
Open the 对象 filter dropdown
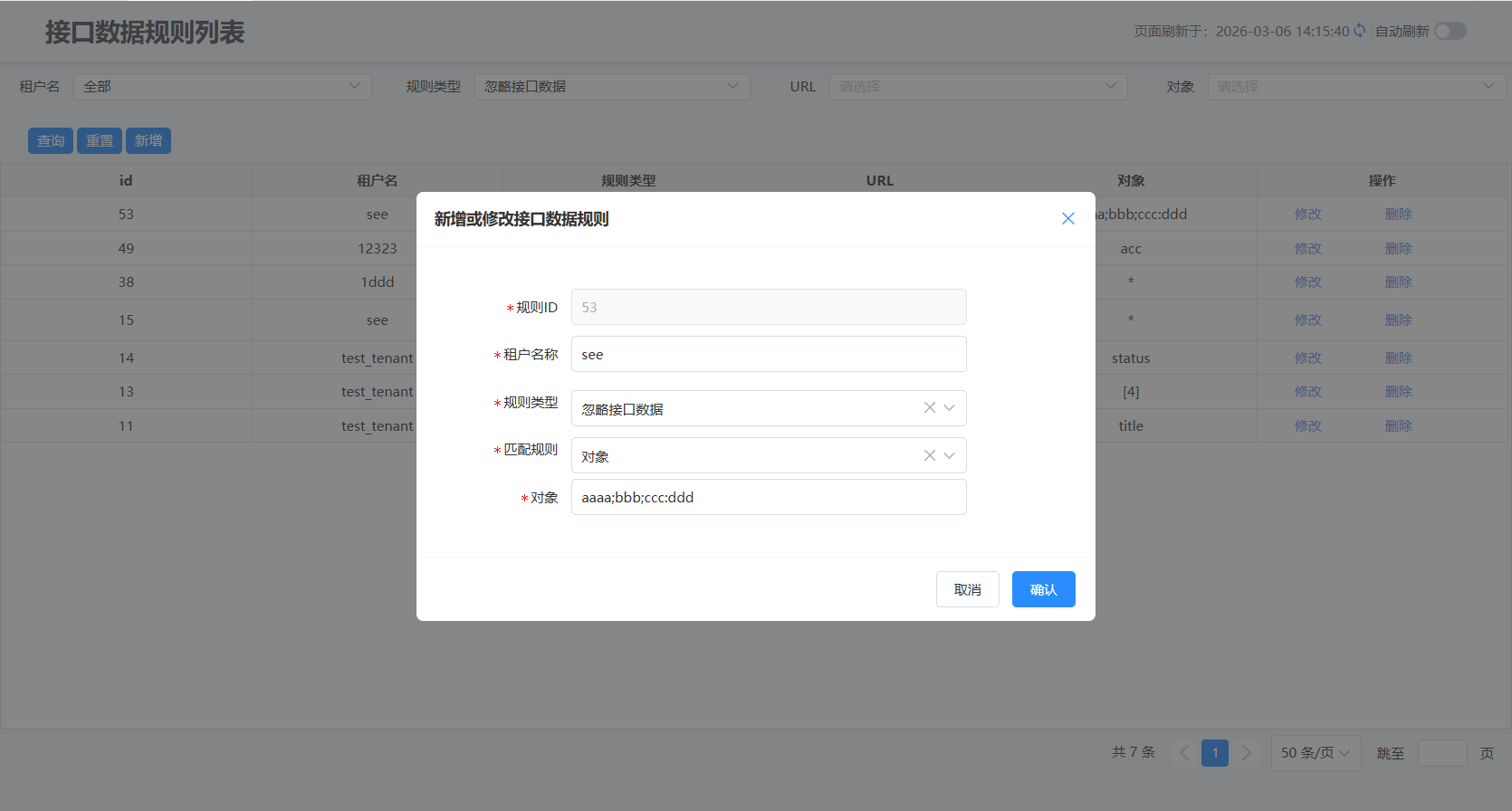click(x=1355, y=86)
